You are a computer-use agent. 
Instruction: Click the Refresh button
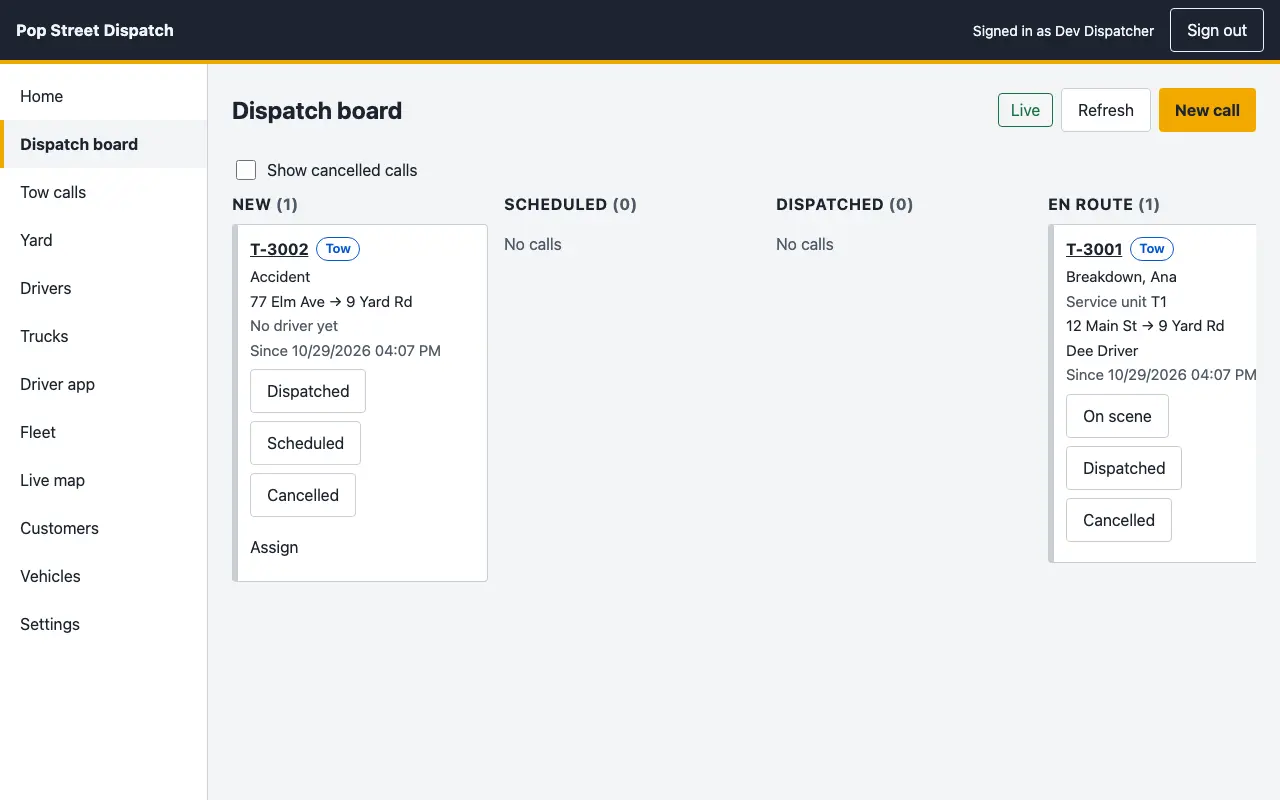pos(1105,110)
